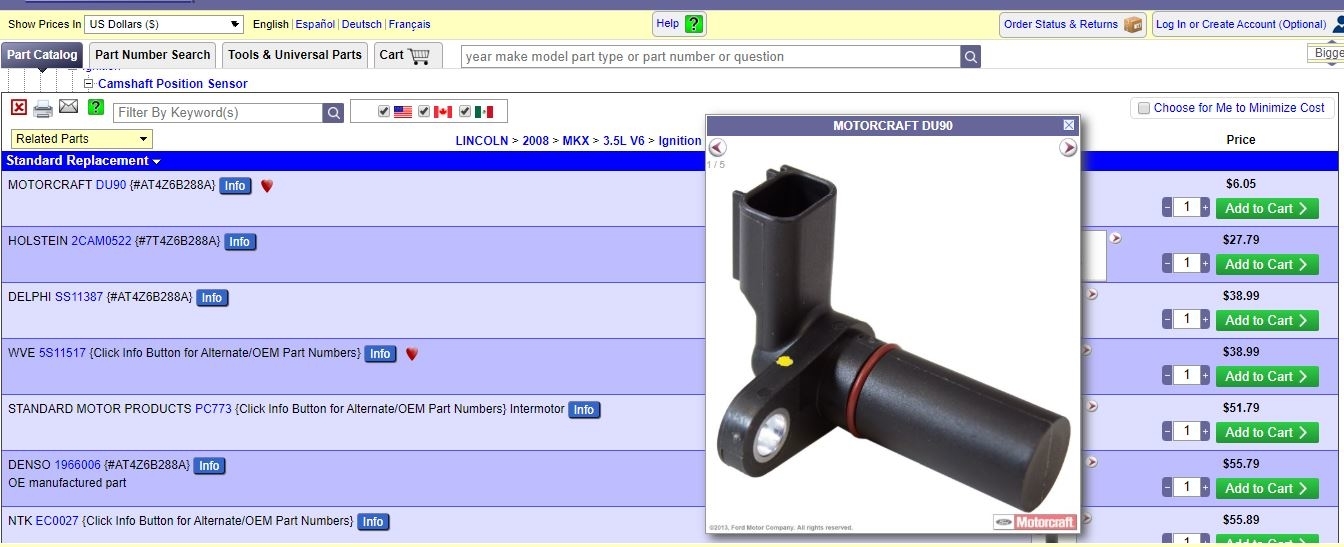The width and height of the screenshot is (1344, 547).
Task: Expand the Standard Replacement dropdown header
Action: [83, 161]
